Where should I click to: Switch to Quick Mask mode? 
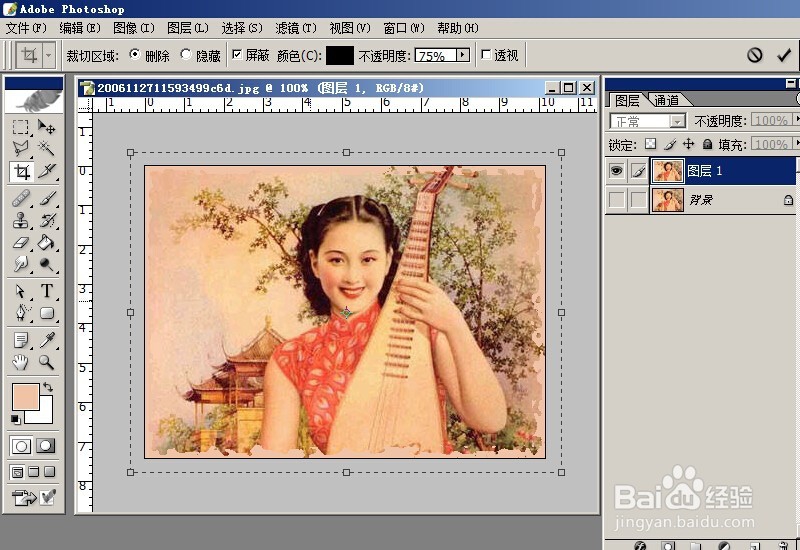point(46,446)
